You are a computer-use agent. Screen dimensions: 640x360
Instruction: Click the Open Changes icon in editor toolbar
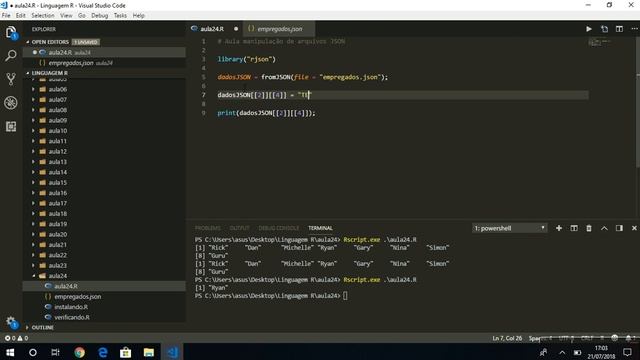(604, 29)
